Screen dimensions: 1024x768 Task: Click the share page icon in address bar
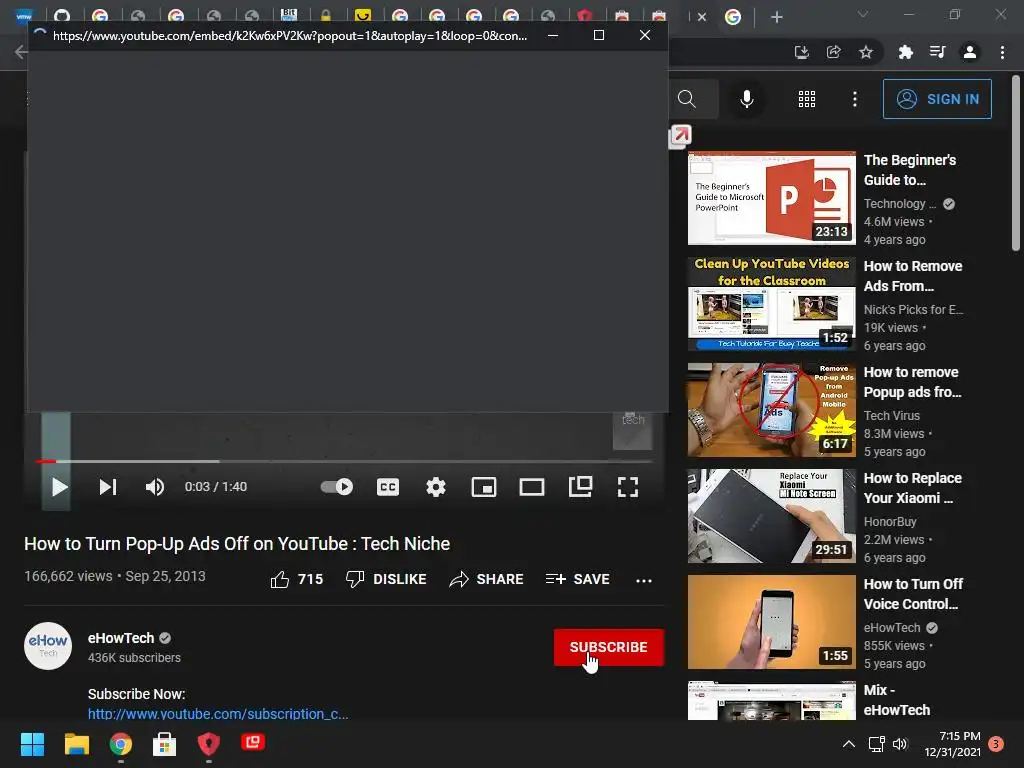tap(834, 52)
